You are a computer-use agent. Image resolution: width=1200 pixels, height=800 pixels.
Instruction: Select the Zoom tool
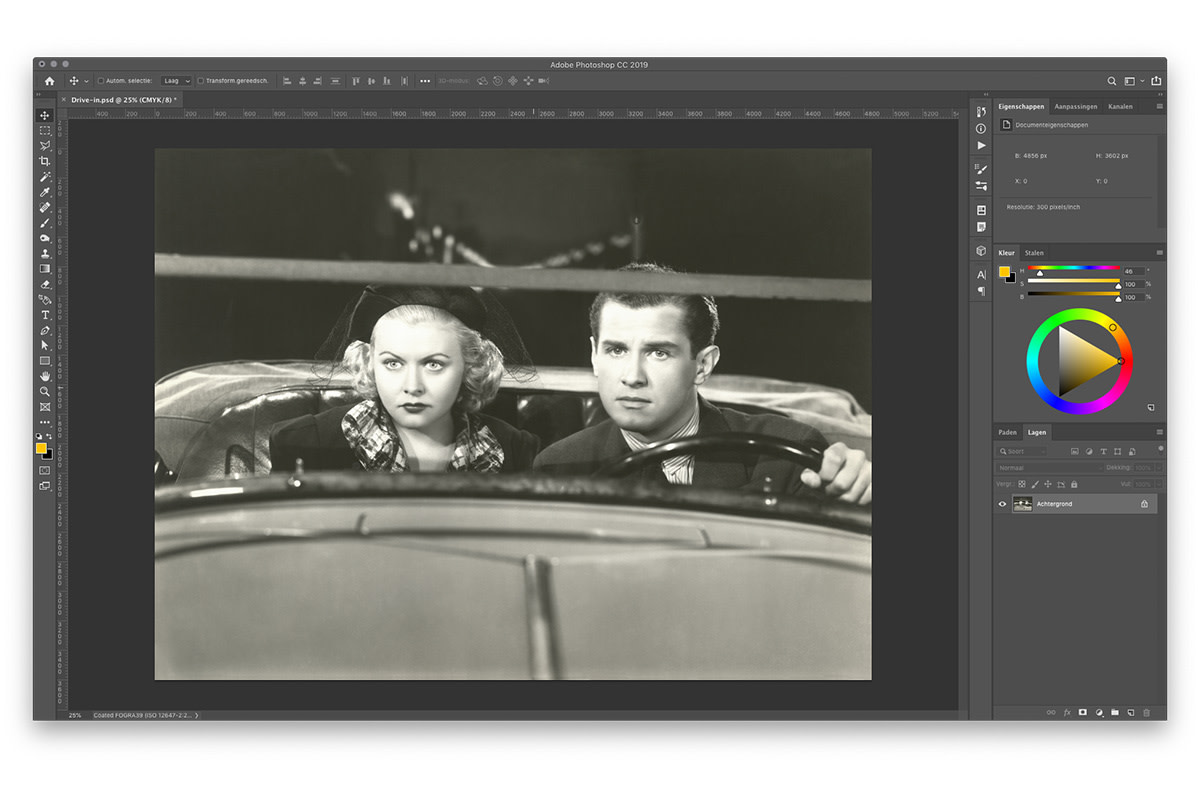click(x=45, y=392)
